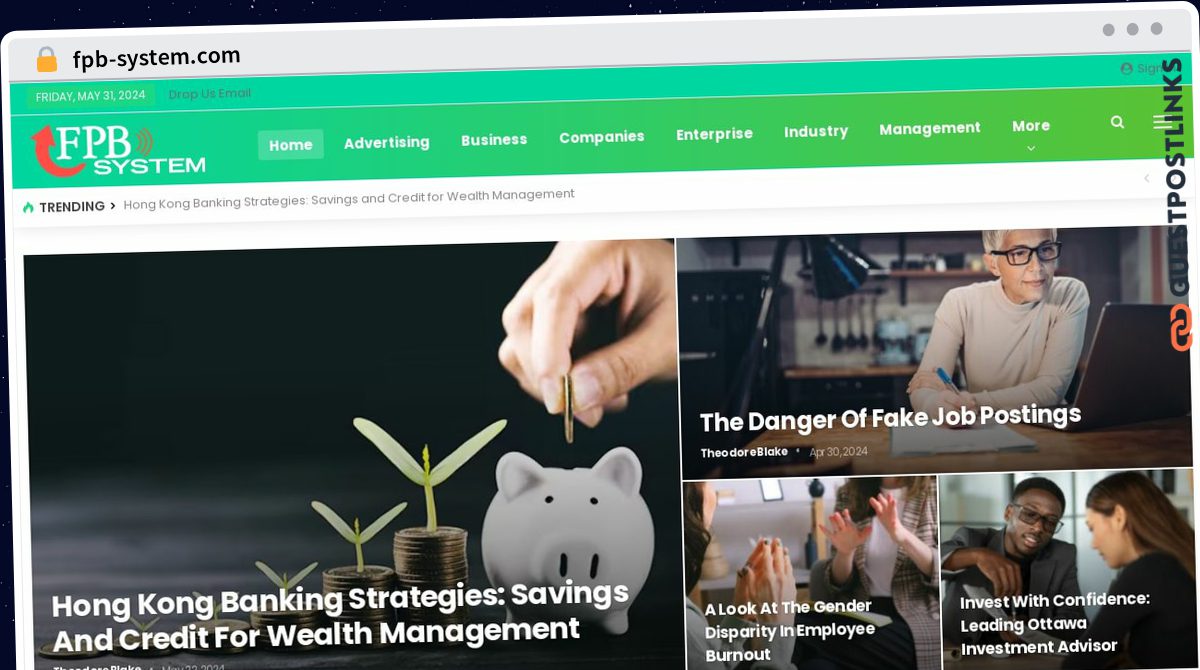This screenshot has width=1200, height=670.
Task: Click the Sign in user icon
Action: (x=1127, y=69)
